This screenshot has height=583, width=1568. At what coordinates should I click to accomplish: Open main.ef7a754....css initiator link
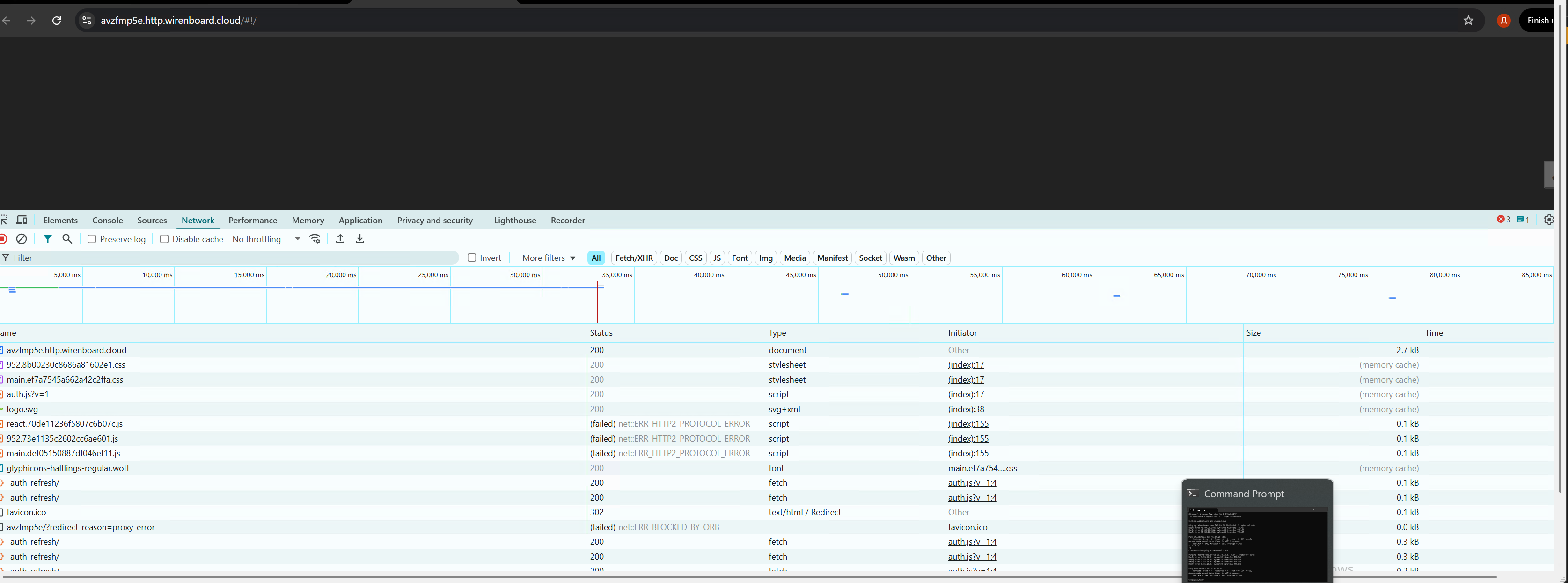click(x=982, y=468)
